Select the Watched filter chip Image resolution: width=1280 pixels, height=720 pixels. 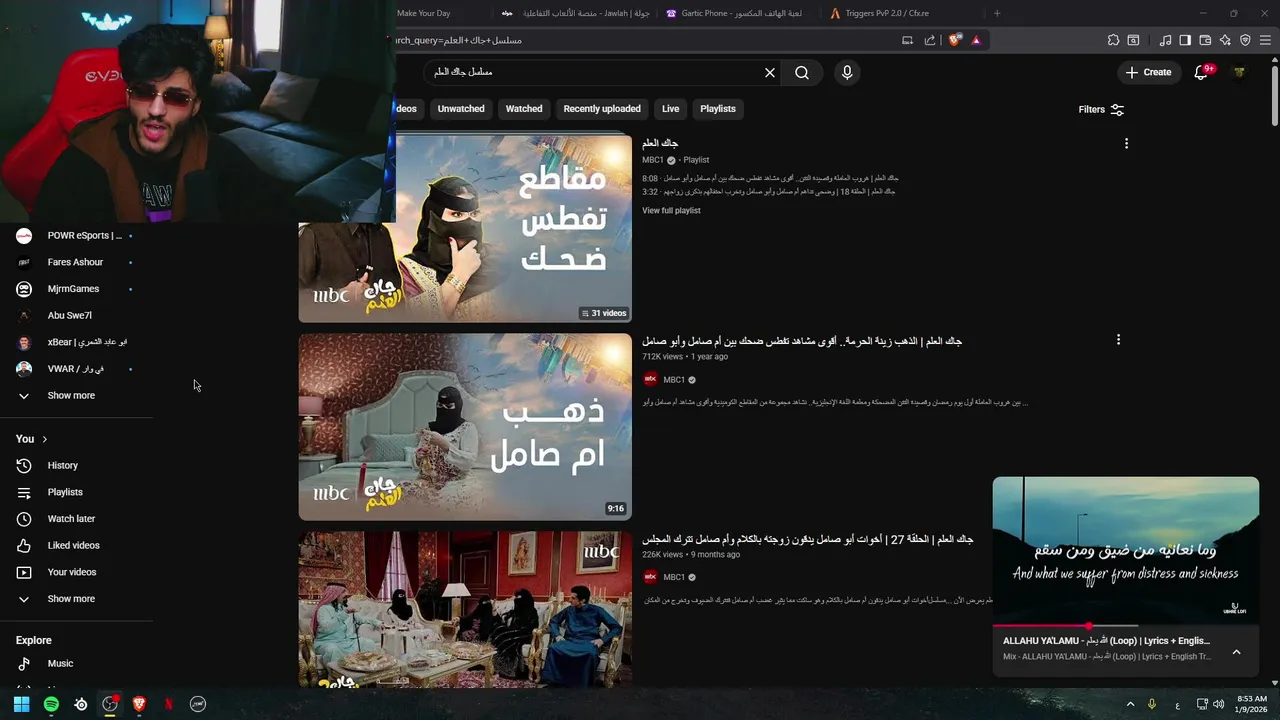point(524,109)
